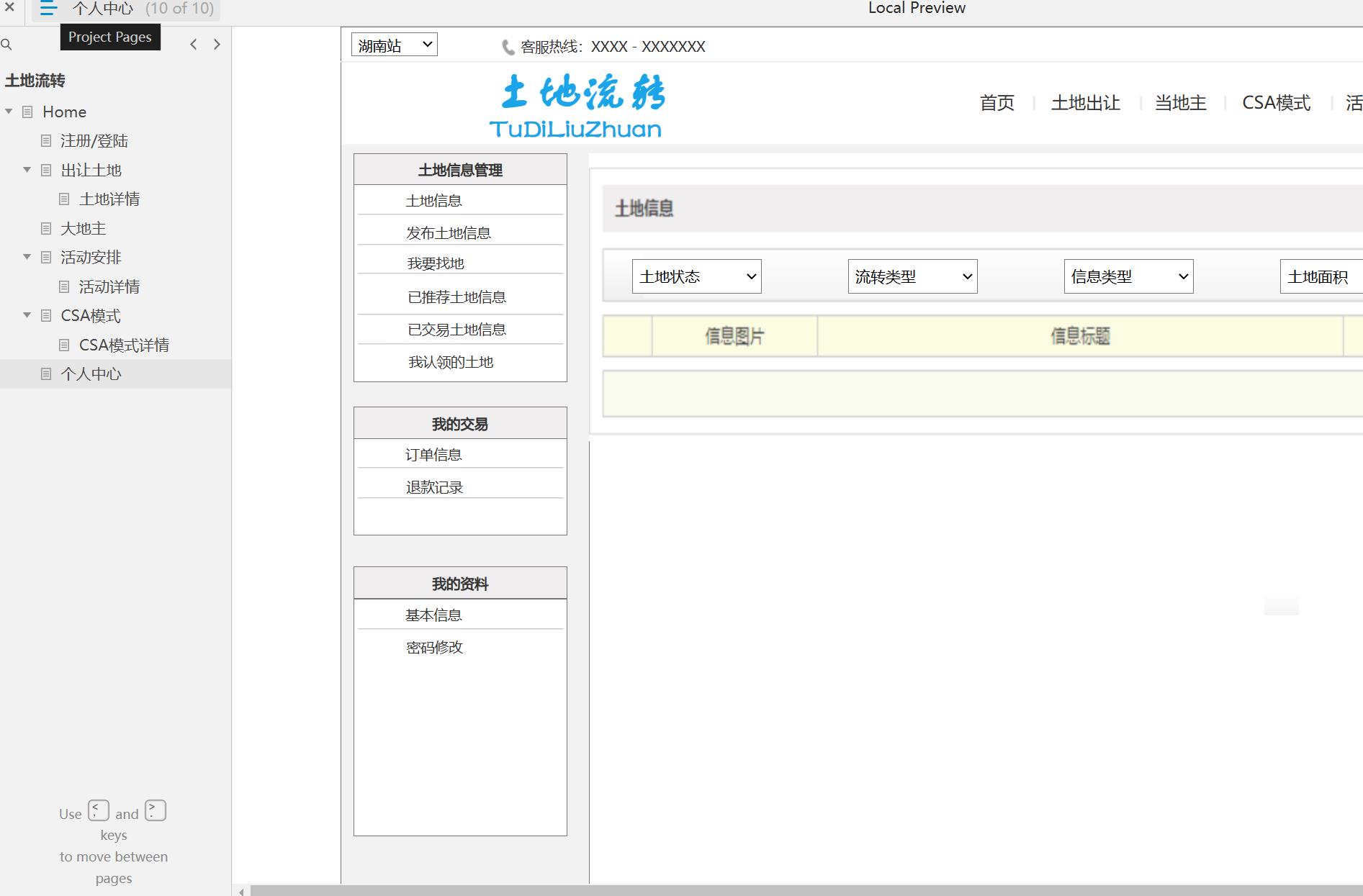This screenshot has width=1363, height=896.
Task: Go to previous page with left chevron
Action: [x=194, y=45]
